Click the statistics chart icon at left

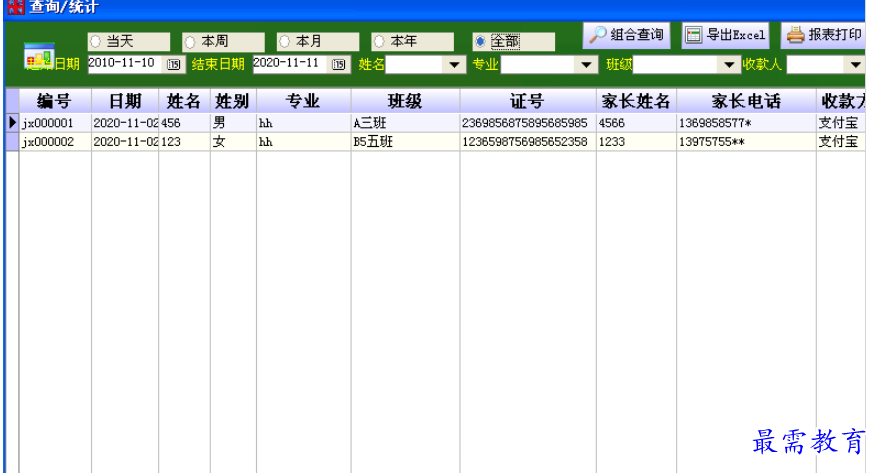(x=38, y=56)
